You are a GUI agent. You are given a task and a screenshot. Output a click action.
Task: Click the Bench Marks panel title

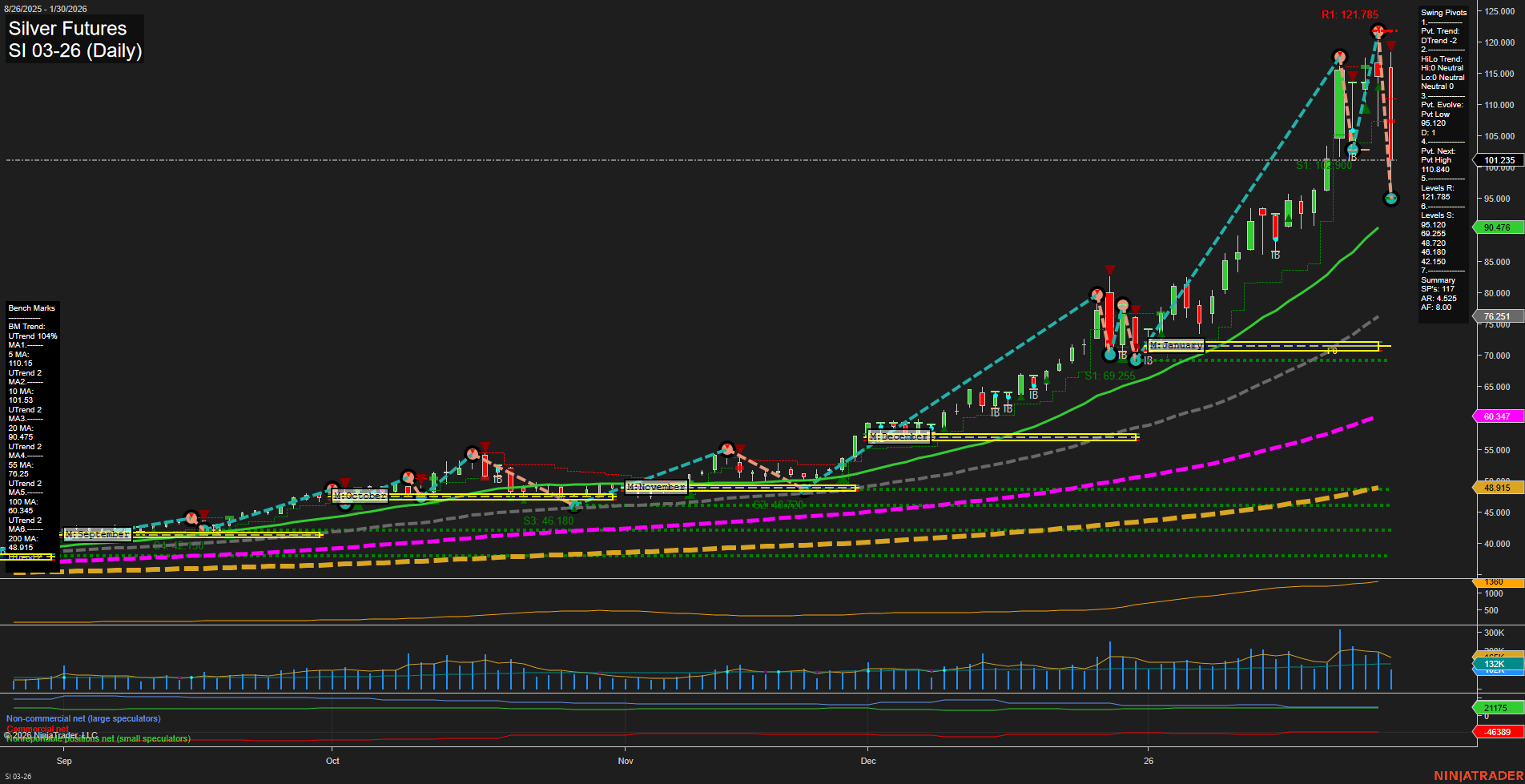(x=31, y=308)
